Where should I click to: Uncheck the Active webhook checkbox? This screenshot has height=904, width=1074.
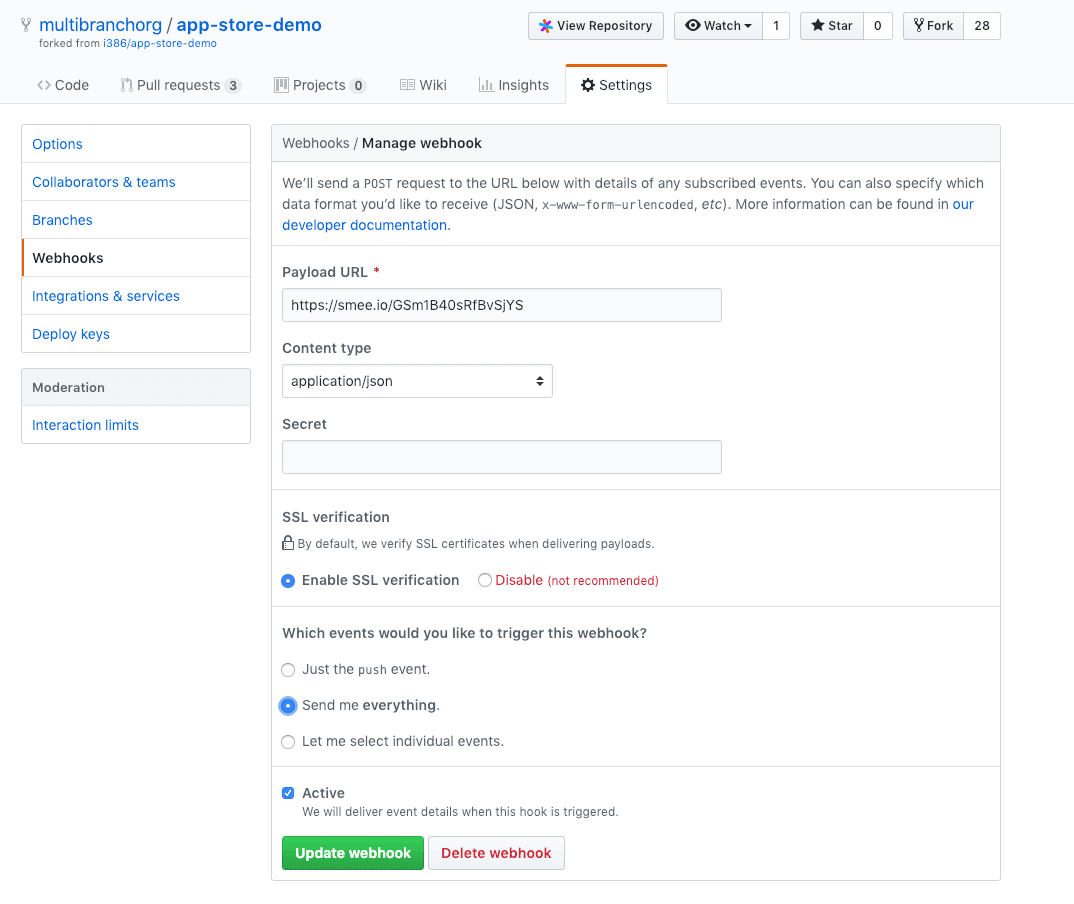click(x=288, y=792)
